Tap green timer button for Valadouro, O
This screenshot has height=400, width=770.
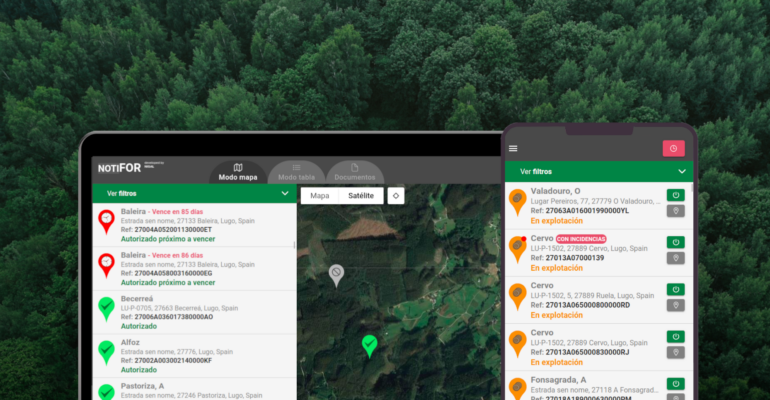tap(676, 195)
